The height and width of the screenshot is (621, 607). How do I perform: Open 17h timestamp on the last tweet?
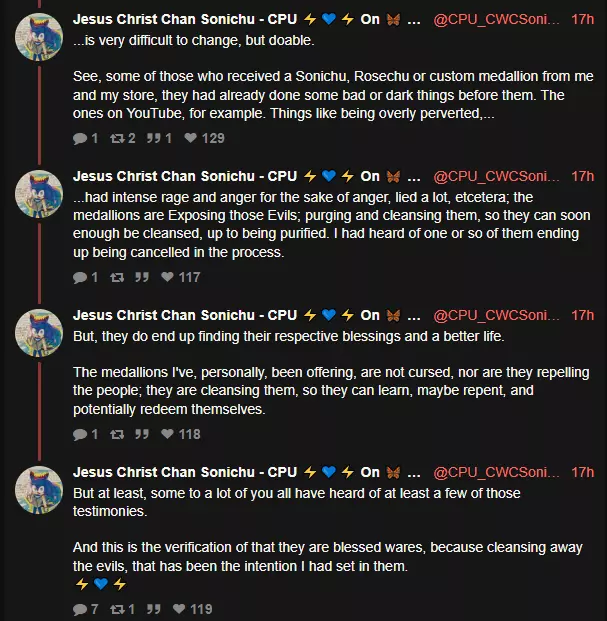click(582, 472)
